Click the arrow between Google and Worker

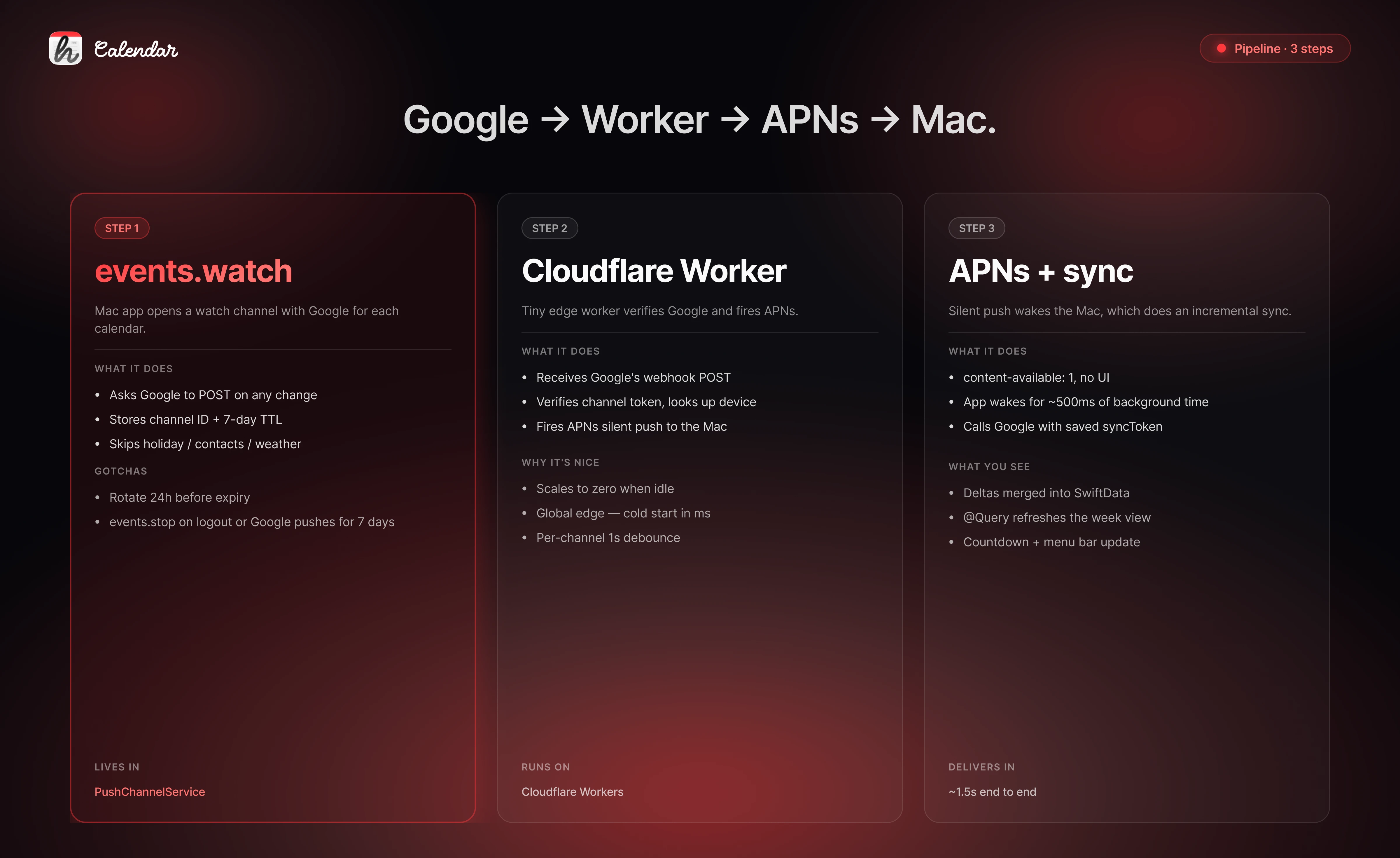coord(556,119)
